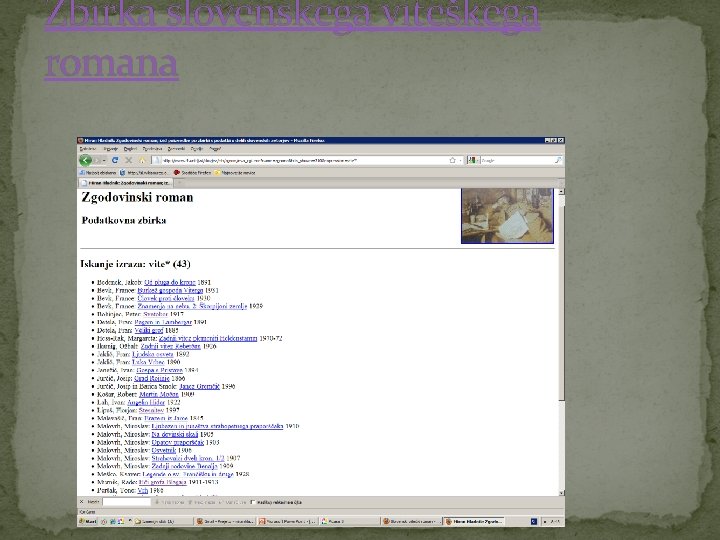Switch to the folder window in the taskbar

point(161,522)
